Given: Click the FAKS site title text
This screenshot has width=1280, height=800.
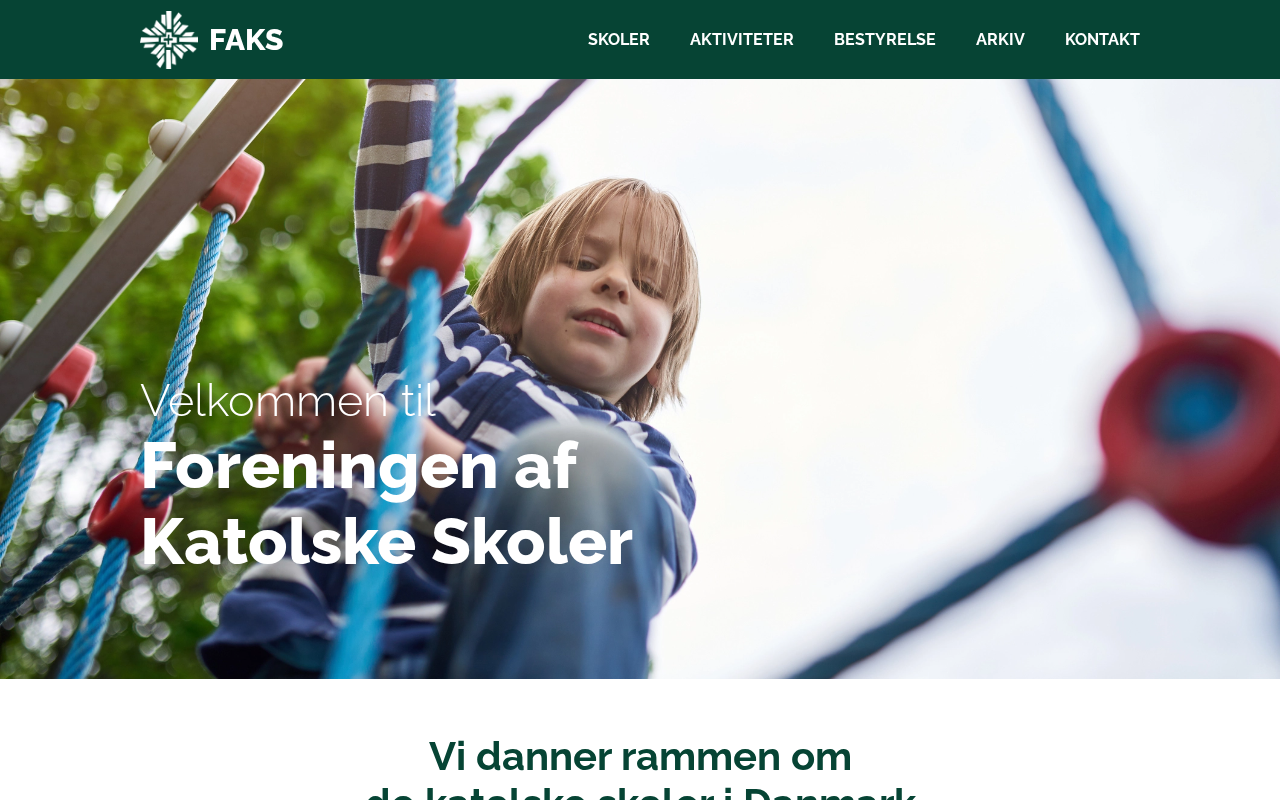Looking at the screenshot, I should (246, 40).
